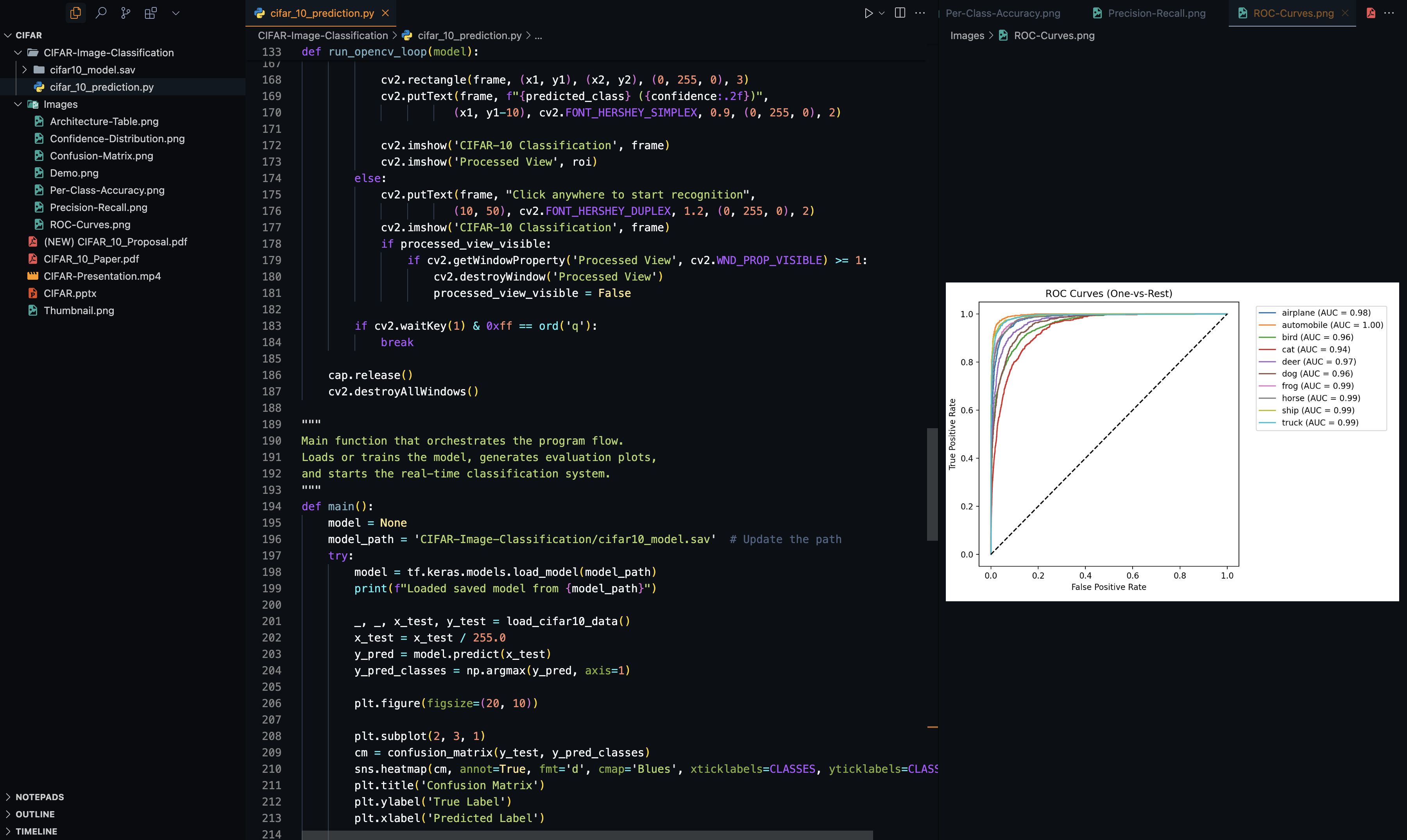Image resolution: width=1407 pixels, height=840 pixels.
Task: Open the run options dropdown arrow
Action: [x=882, y=13]
